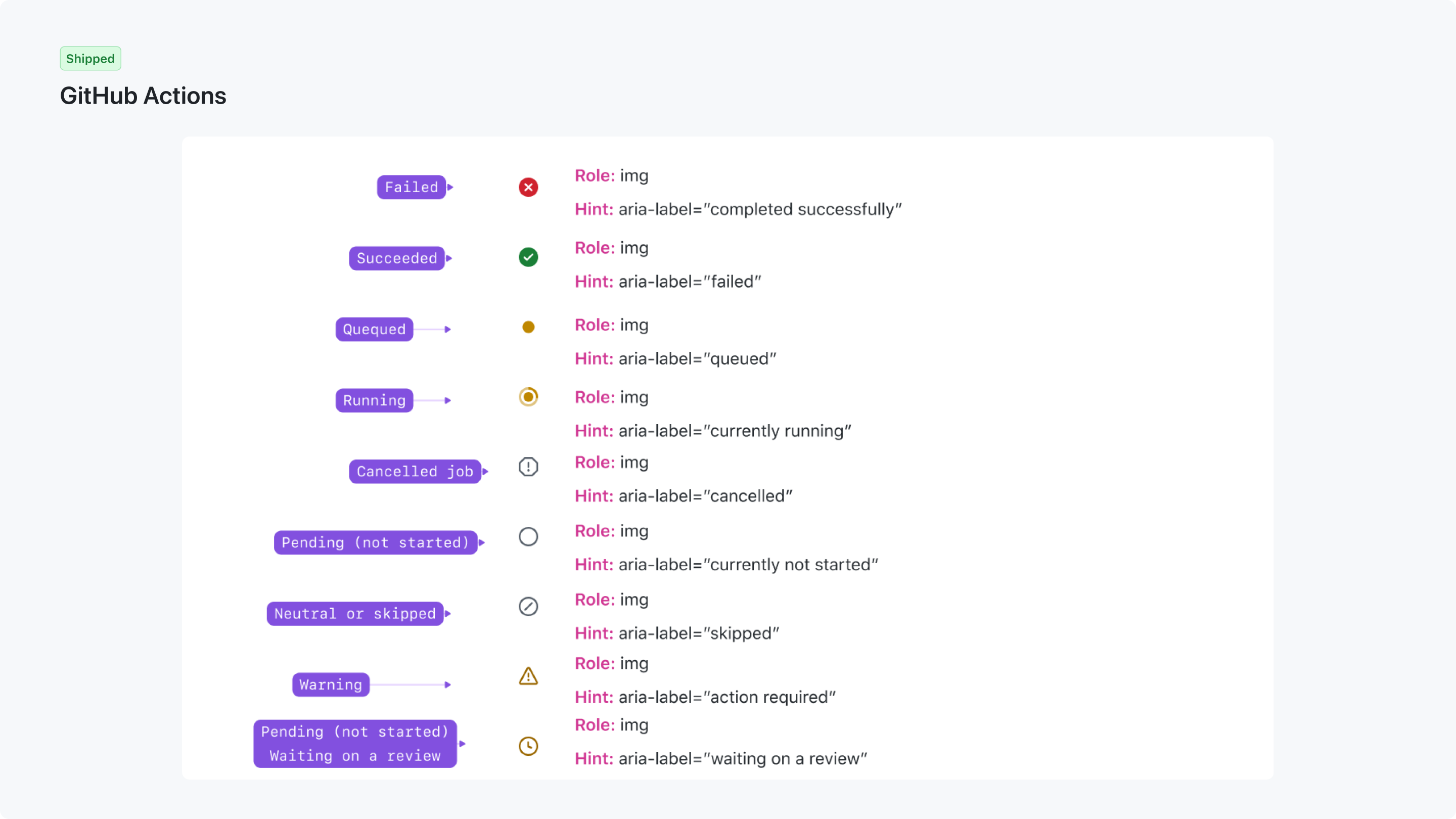Select the green success checkmark icon
Viewport: 1456px width, 819px height.
tap(528, 257)
